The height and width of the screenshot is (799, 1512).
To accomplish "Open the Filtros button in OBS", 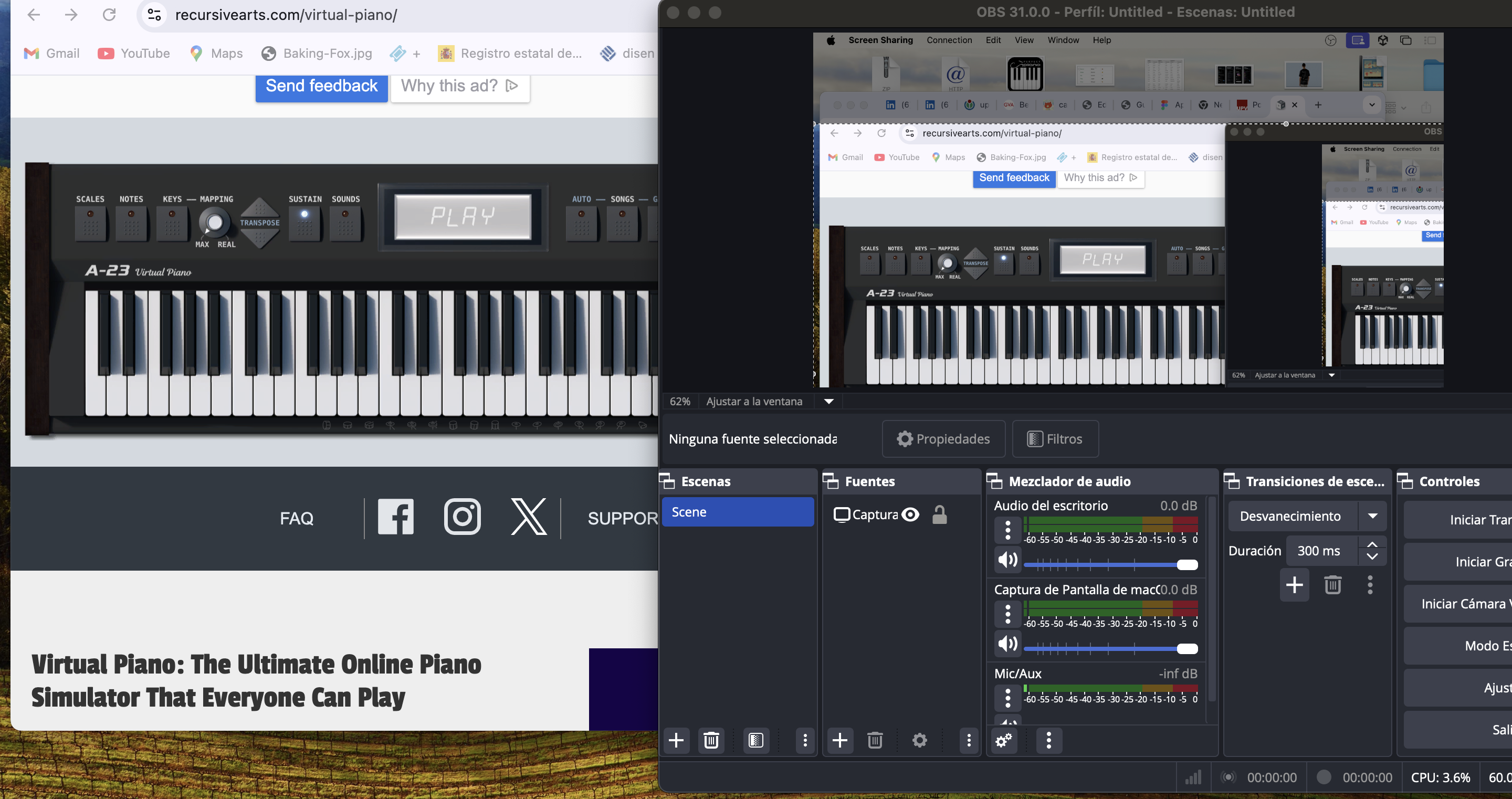I will 1055,439.
